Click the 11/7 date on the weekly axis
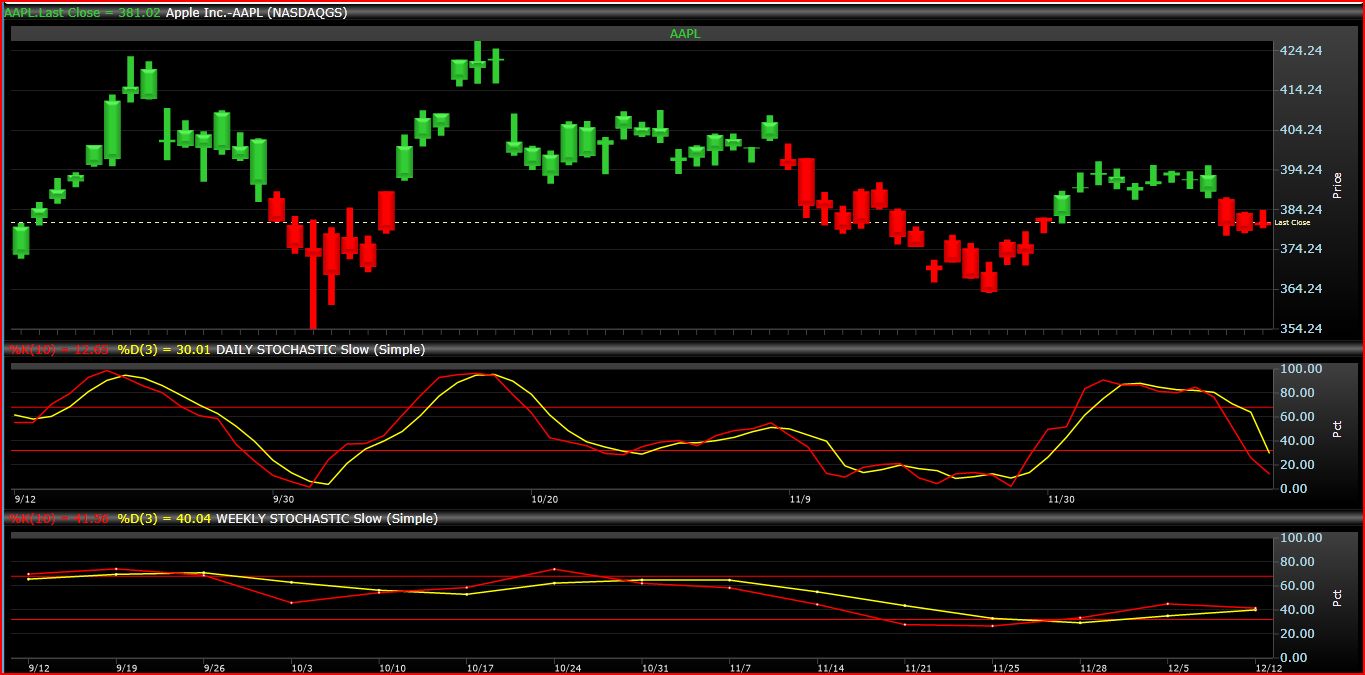The image size is (1365, 675). click(x=741, y=667)
